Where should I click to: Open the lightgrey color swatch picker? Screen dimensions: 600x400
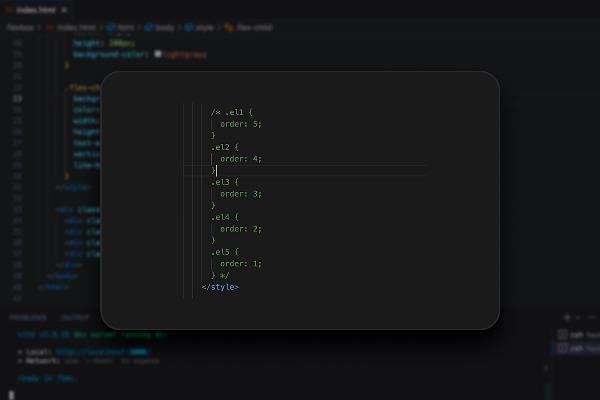(x=157, y=54)
